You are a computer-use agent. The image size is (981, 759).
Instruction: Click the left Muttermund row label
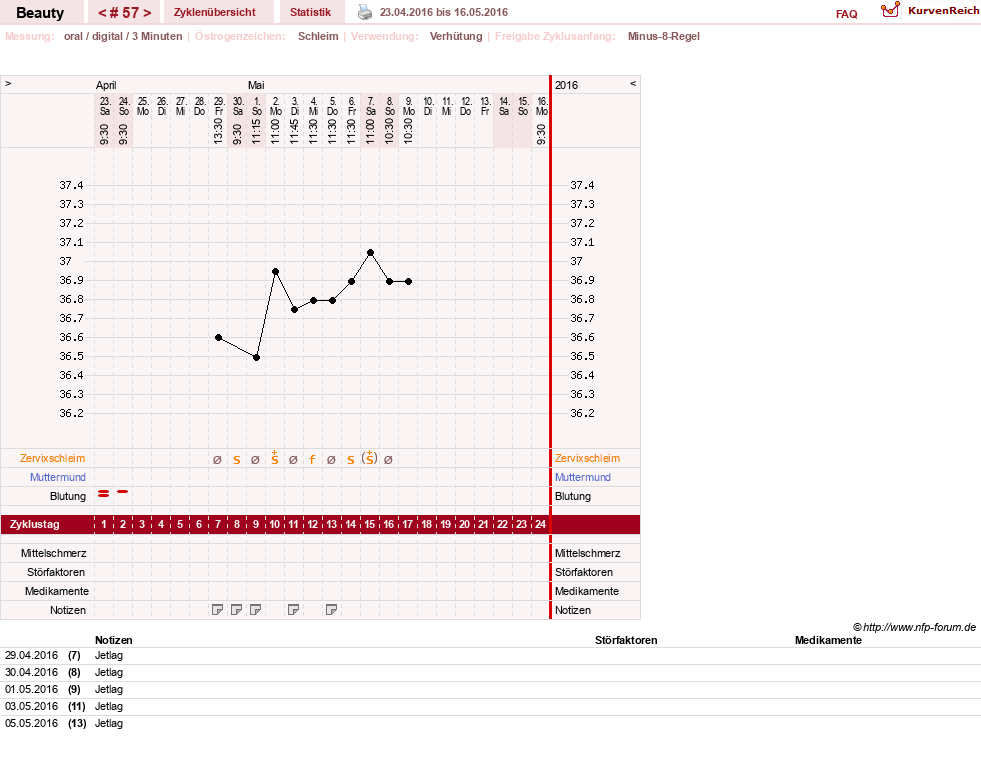58,477
